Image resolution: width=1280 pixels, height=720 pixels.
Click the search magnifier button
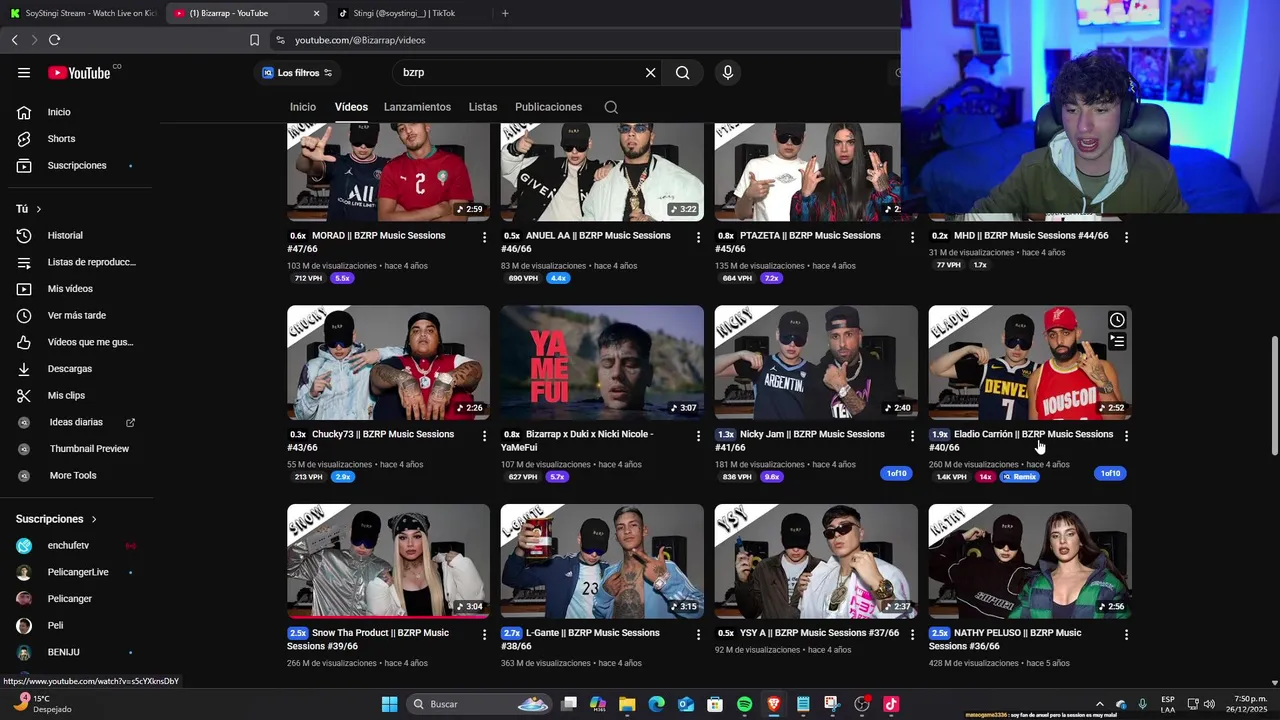click(682, 72)
